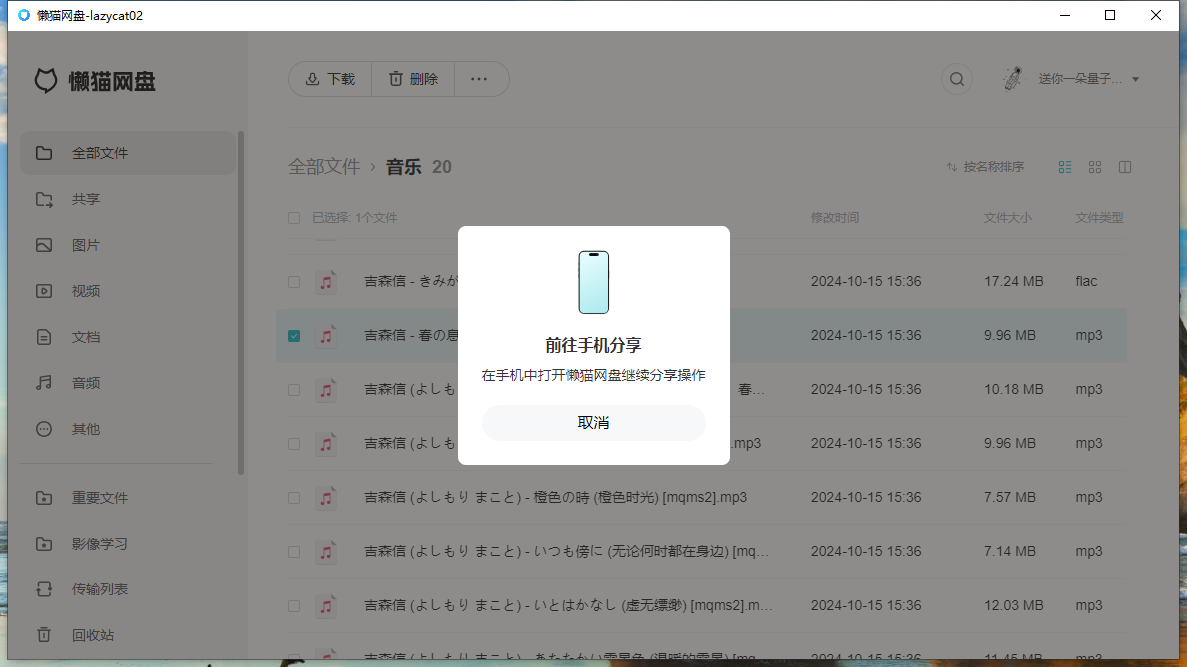Screen dimensions: 1187x667
Task: Uncheck the selected 春の息 mp3 file
Action: pos(294,335)
